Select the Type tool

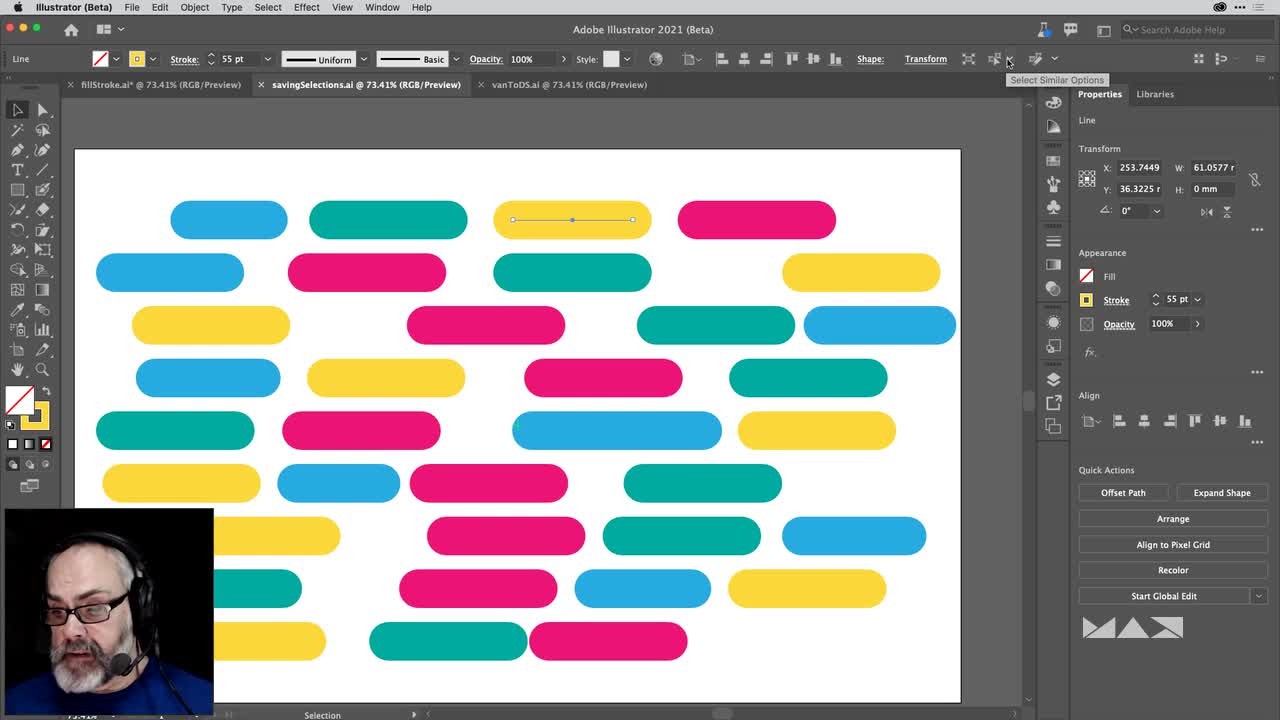pyautogui.click(x=18, y=170)
